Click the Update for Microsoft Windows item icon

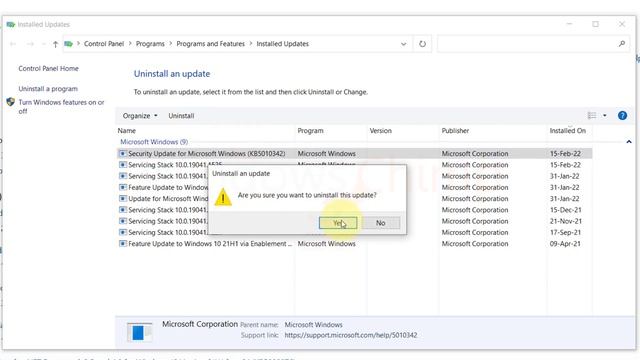pyautogui.click(x=122, y=199)
